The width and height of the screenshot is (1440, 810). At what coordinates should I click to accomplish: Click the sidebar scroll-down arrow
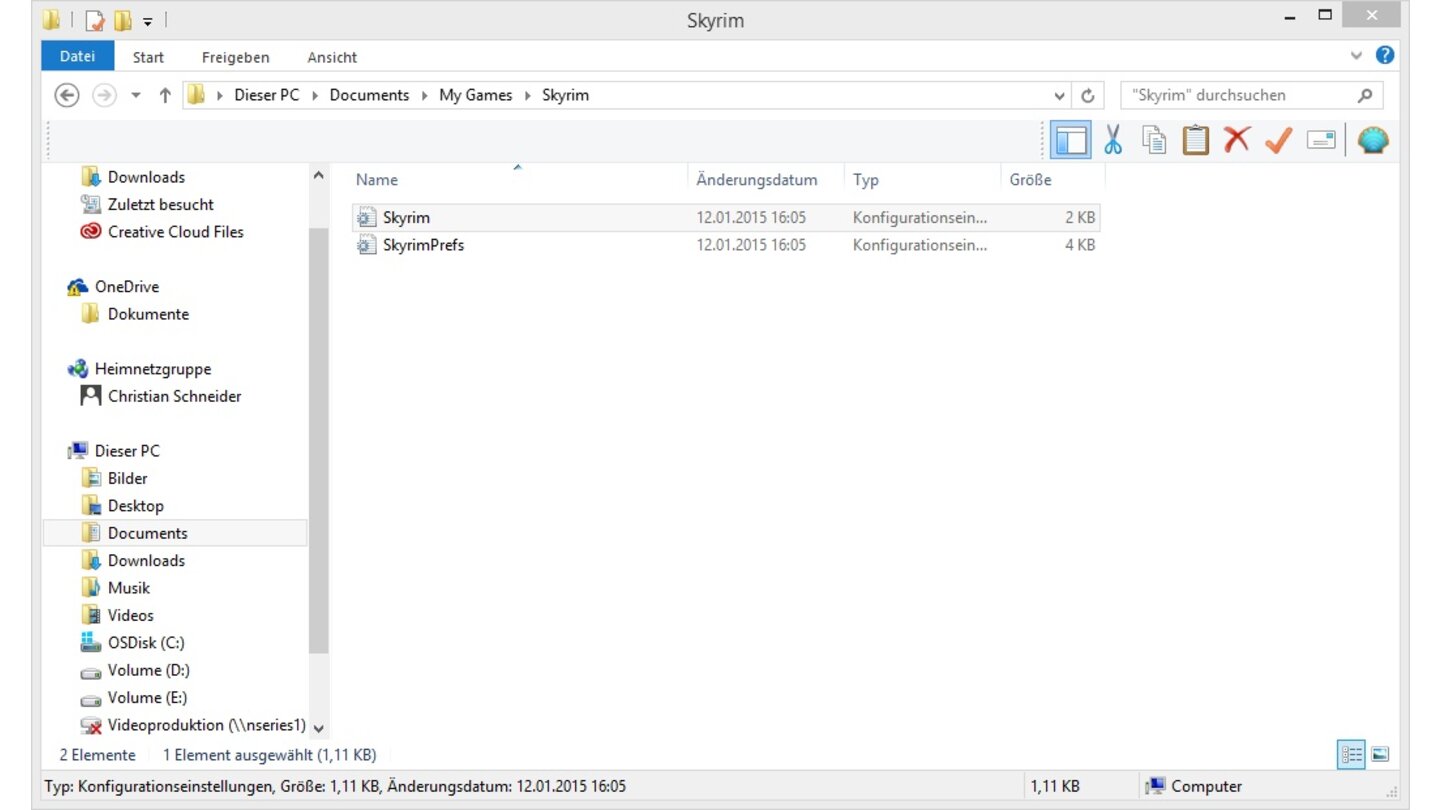click(319, 728)
